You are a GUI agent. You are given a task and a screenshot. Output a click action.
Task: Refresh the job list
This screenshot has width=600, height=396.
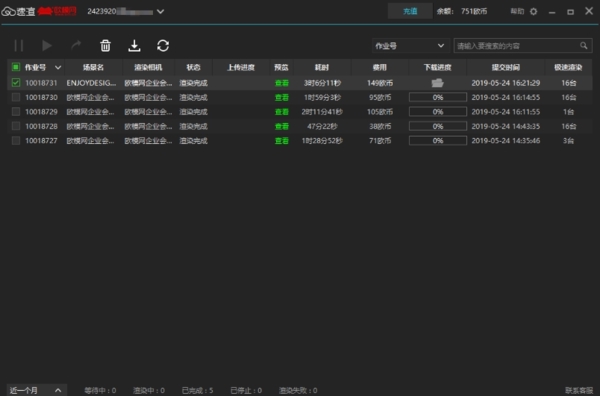coord(163,46)
